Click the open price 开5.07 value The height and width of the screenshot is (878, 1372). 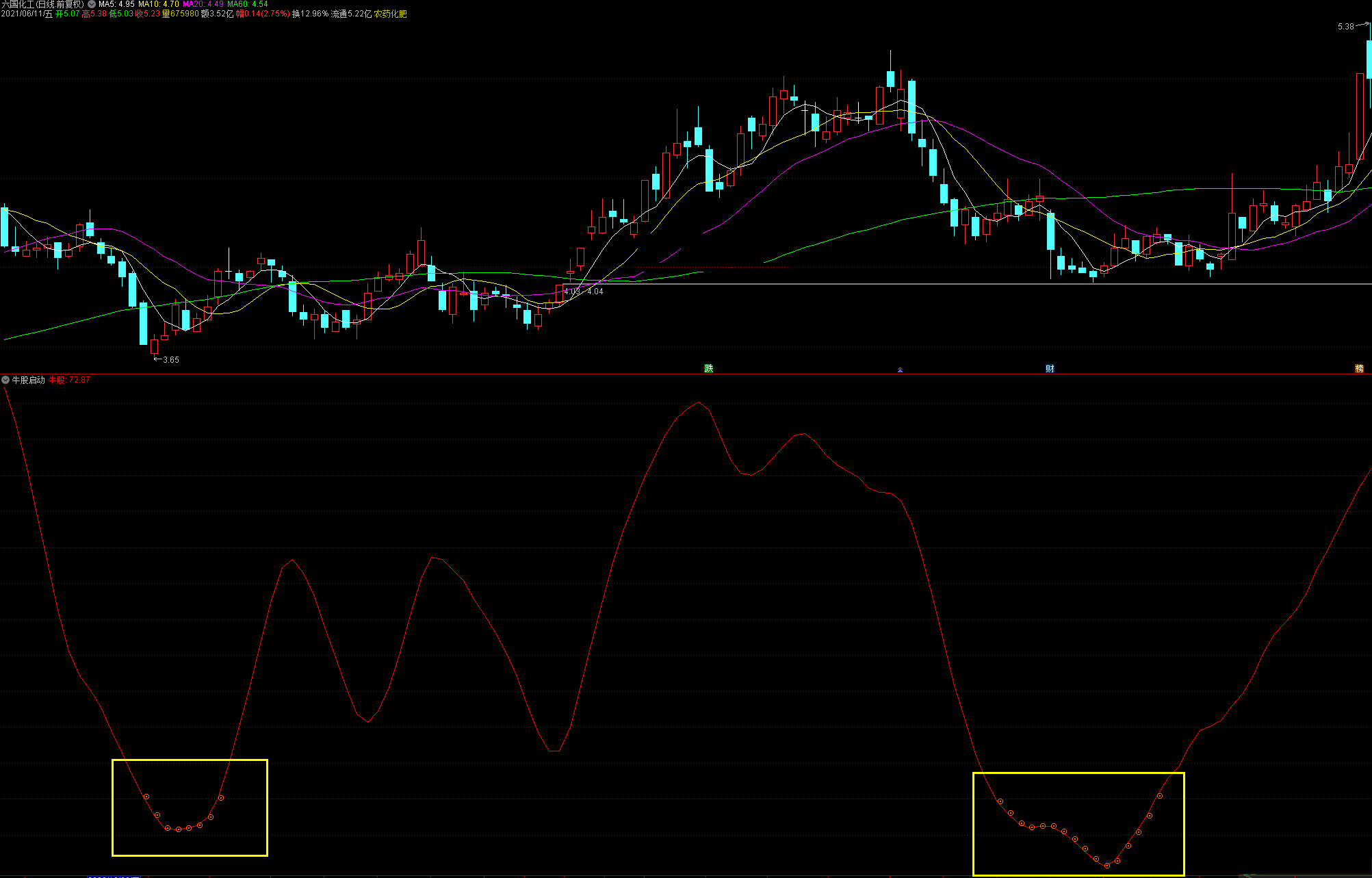click(68, 14)
